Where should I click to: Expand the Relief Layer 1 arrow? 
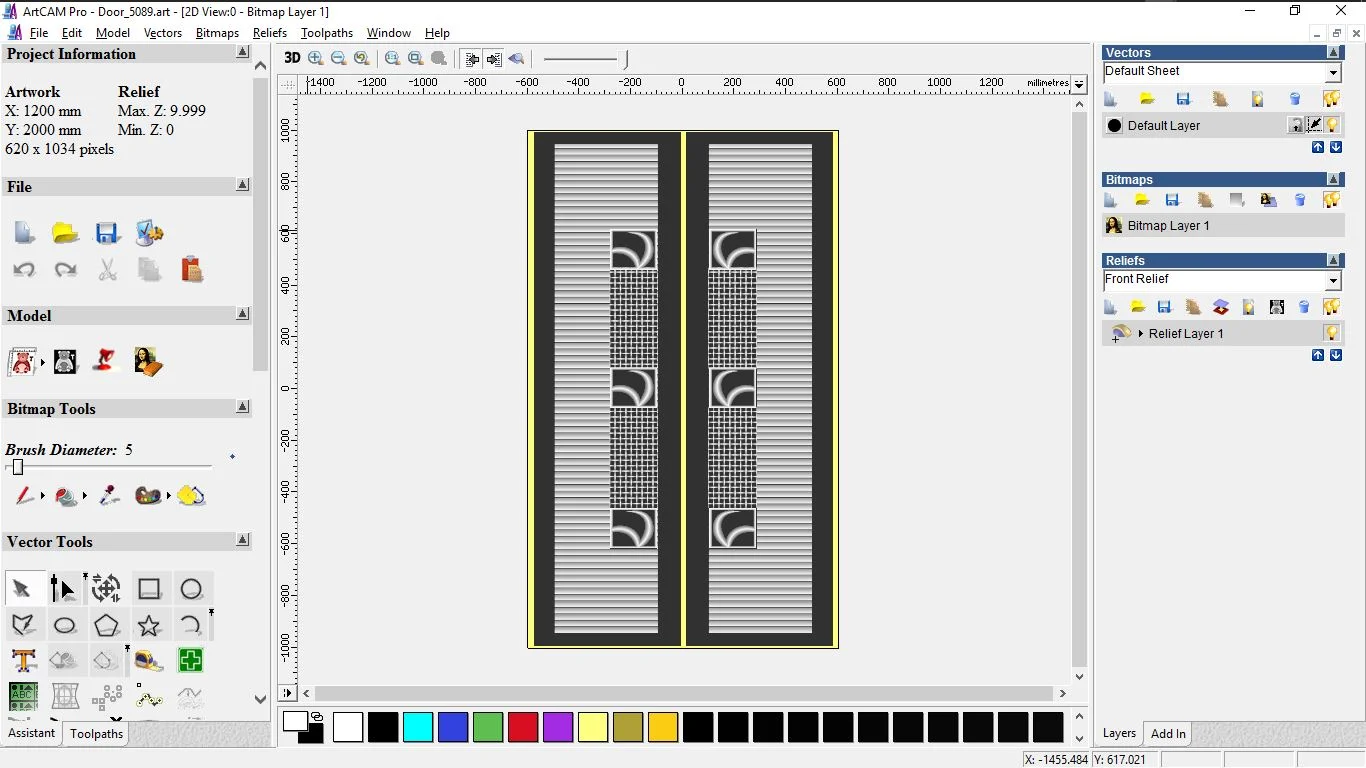click(1141, 333)
